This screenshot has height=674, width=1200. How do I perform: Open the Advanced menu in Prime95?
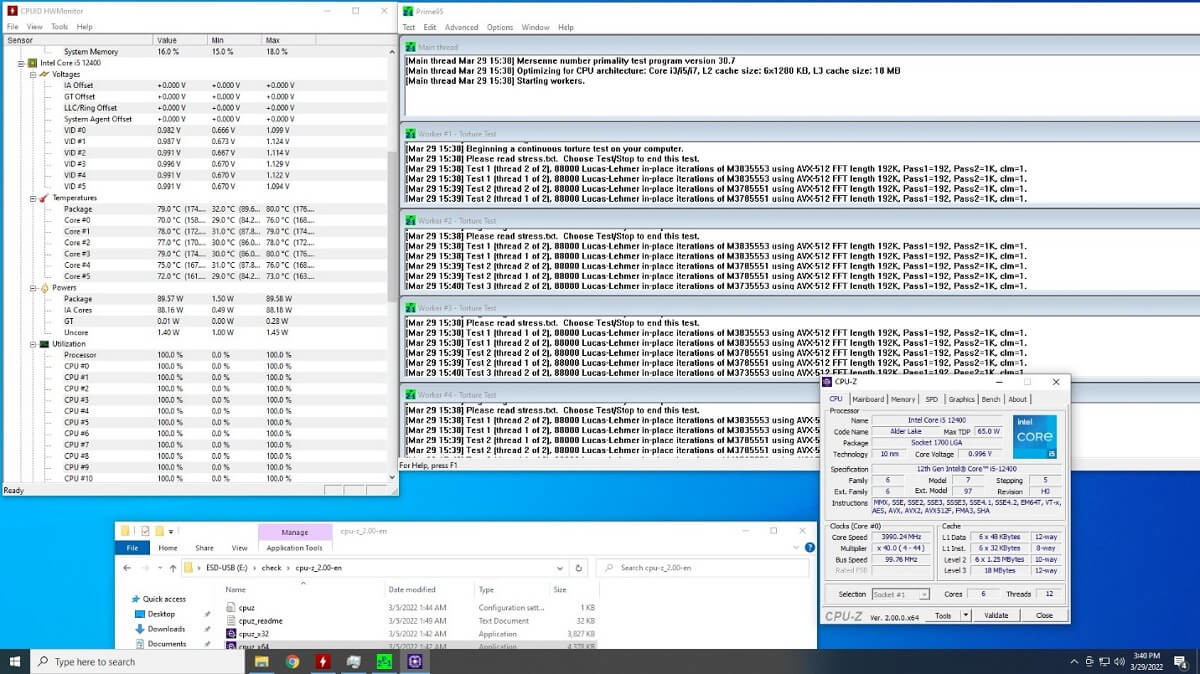(461, 27)
